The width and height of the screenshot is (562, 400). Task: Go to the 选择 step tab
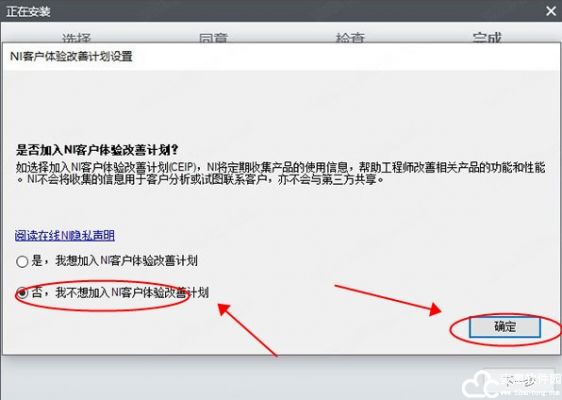76,38
